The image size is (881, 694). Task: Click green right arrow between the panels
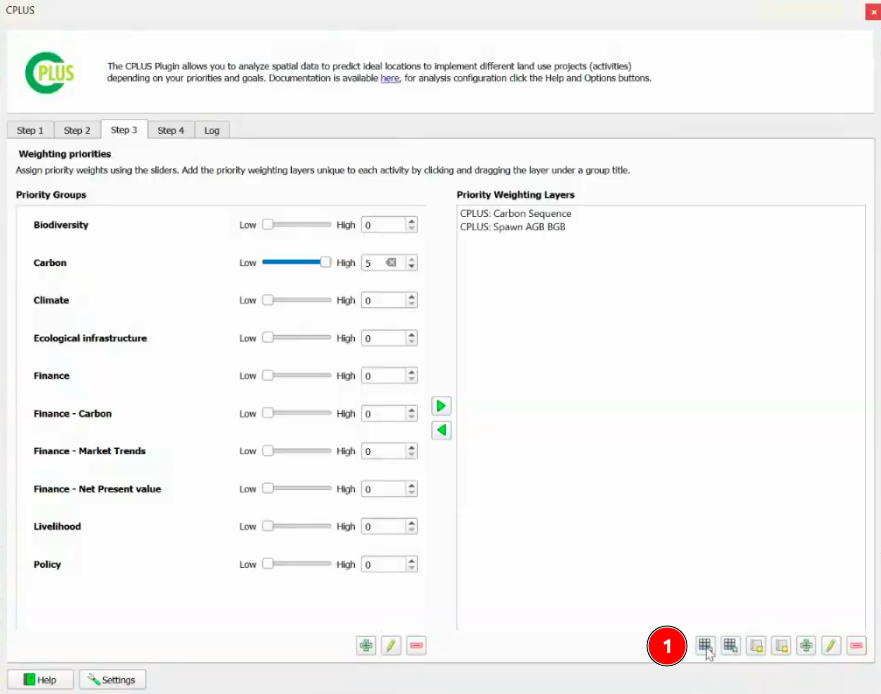click(441, 406)
